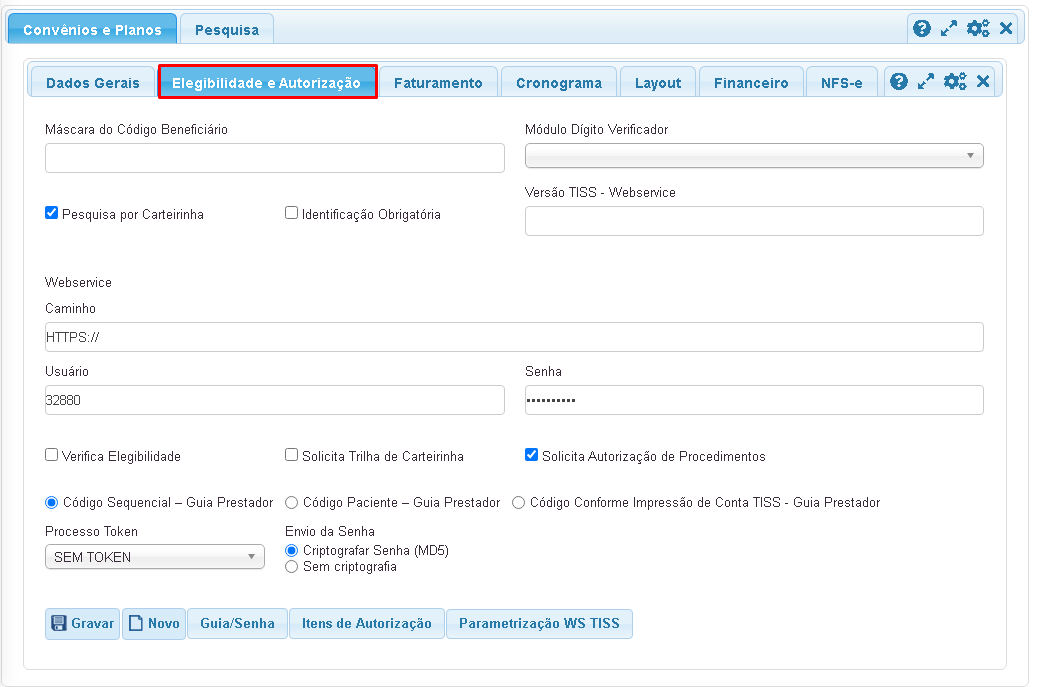
Task: Expand the outer panel with arrows icon
Action: 949,29
